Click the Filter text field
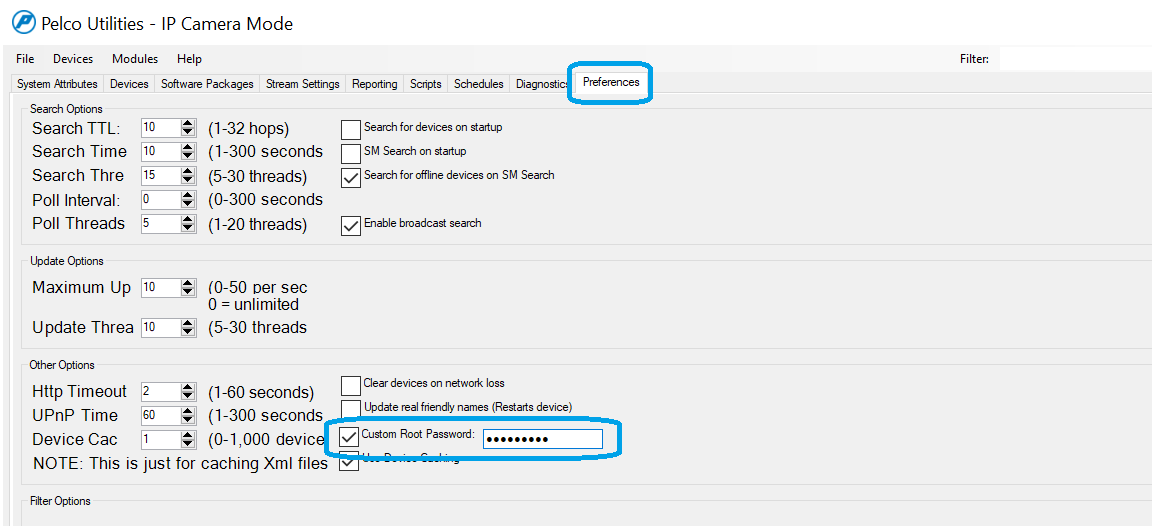1156x527 pixels. [x=1075, y=59]
